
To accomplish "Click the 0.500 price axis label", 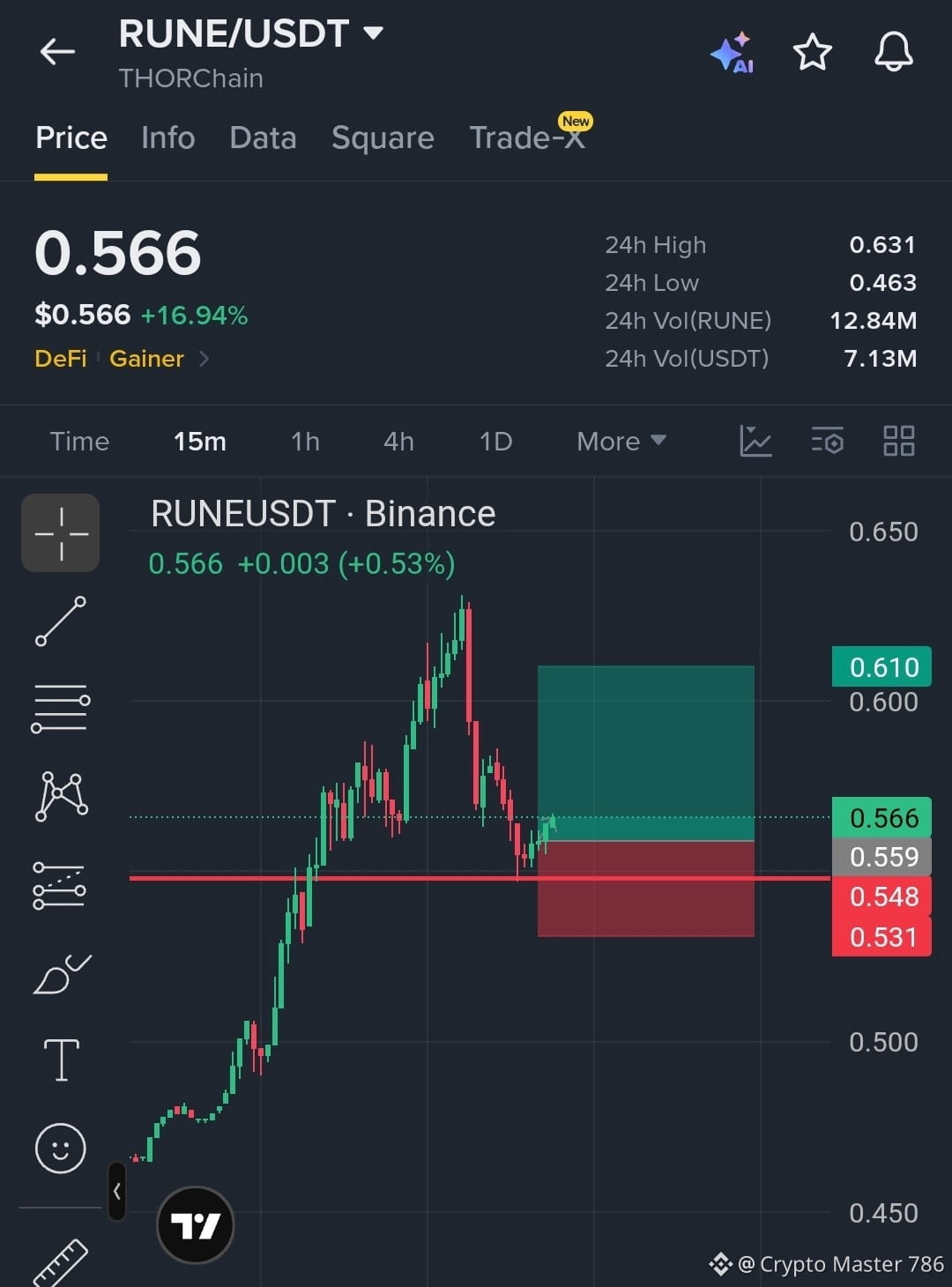I will (883, 1042).
